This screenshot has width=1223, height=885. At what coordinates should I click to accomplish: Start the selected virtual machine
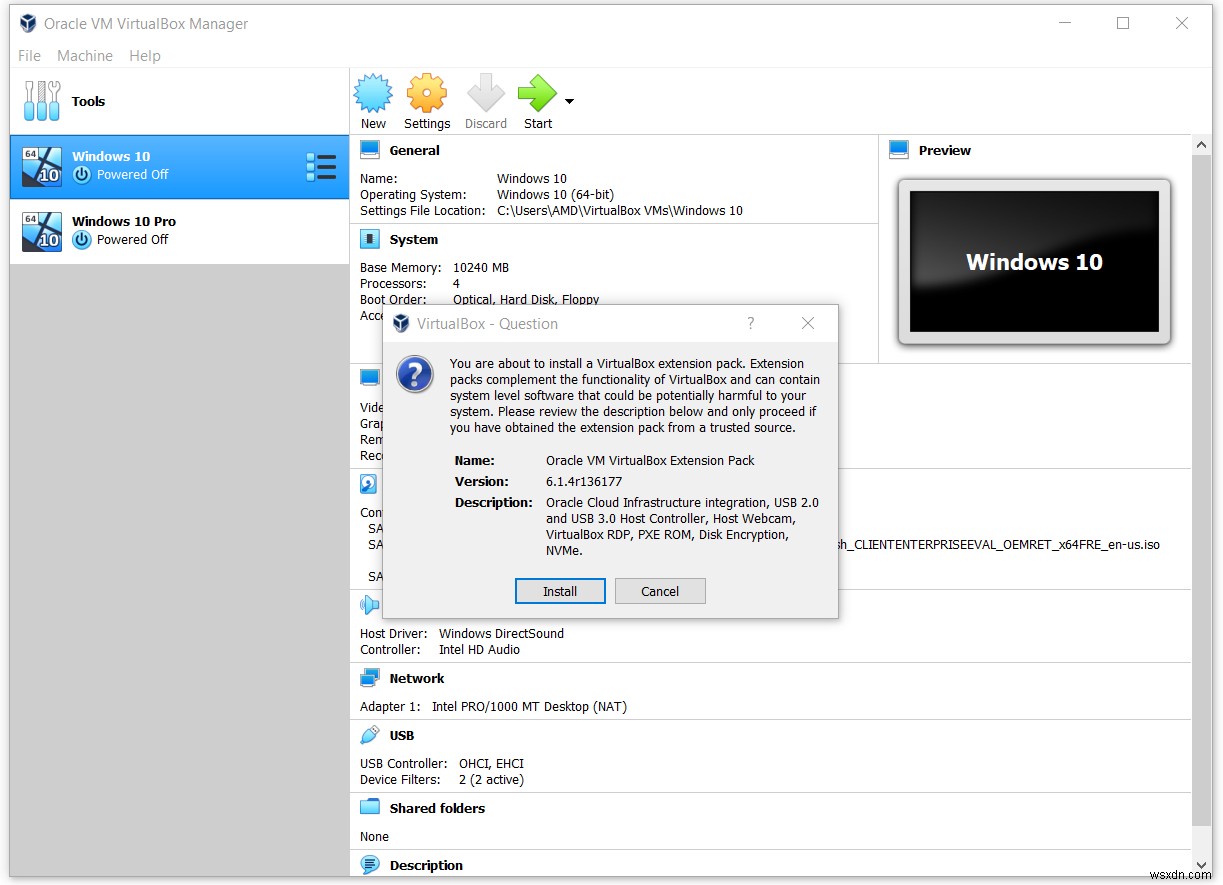click(537, 99)
